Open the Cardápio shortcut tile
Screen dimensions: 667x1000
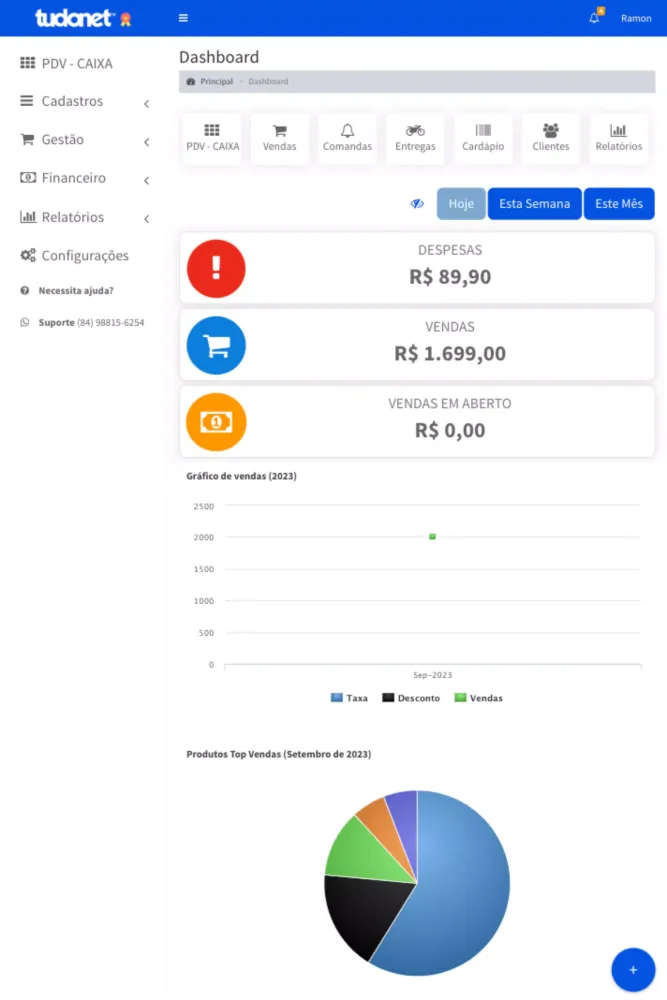click(x=483, y=138)
